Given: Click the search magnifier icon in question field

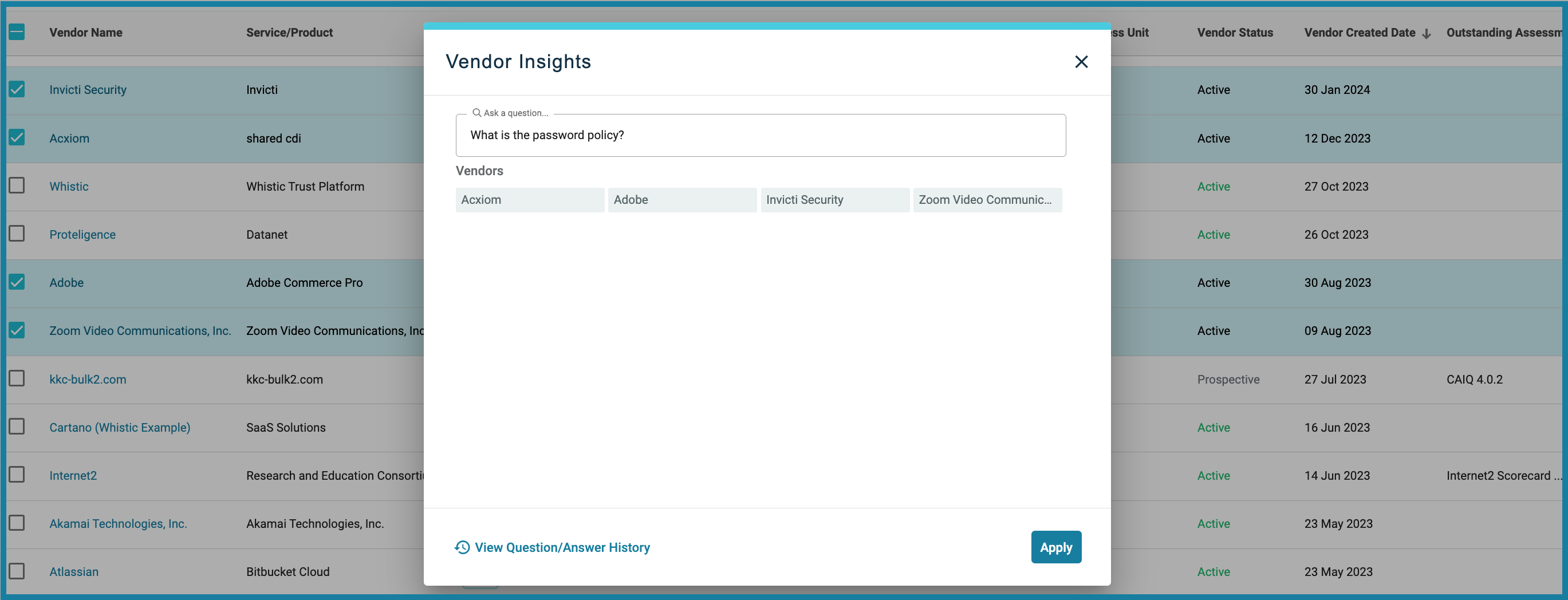Looking at the screenshot, I should [476, 113].
